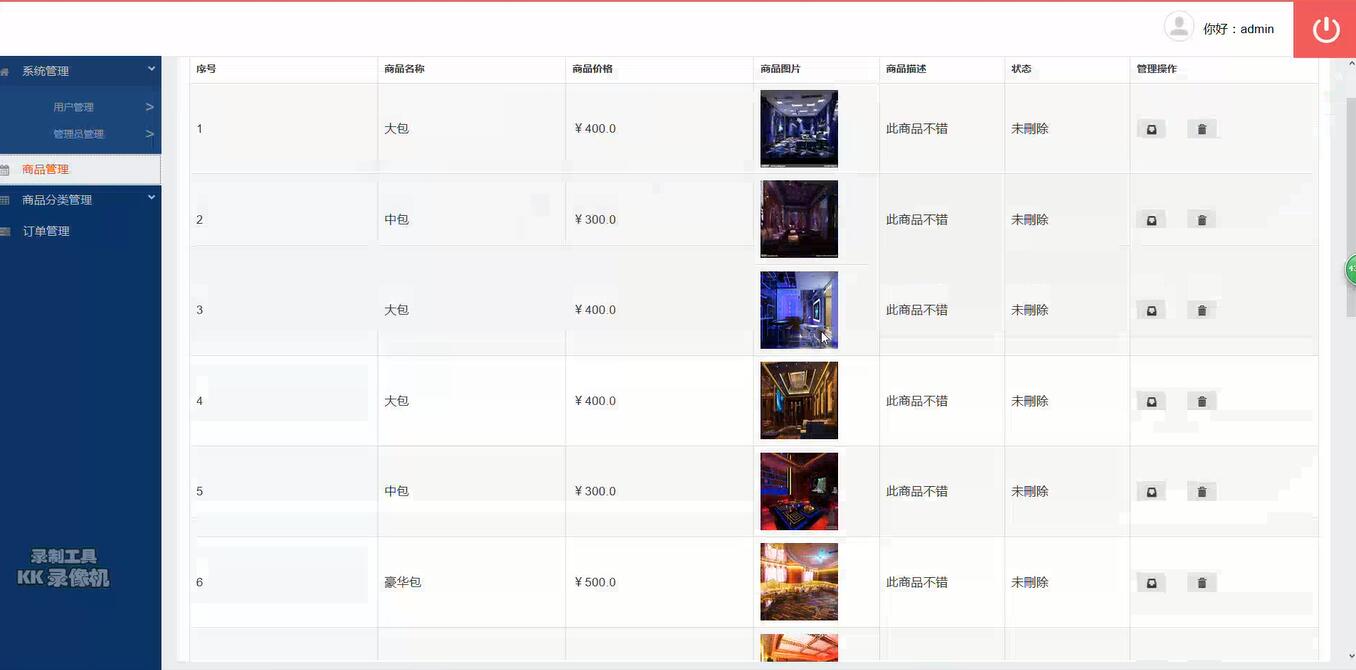Click the ¥500.0 price cell

tap(595, 582)
